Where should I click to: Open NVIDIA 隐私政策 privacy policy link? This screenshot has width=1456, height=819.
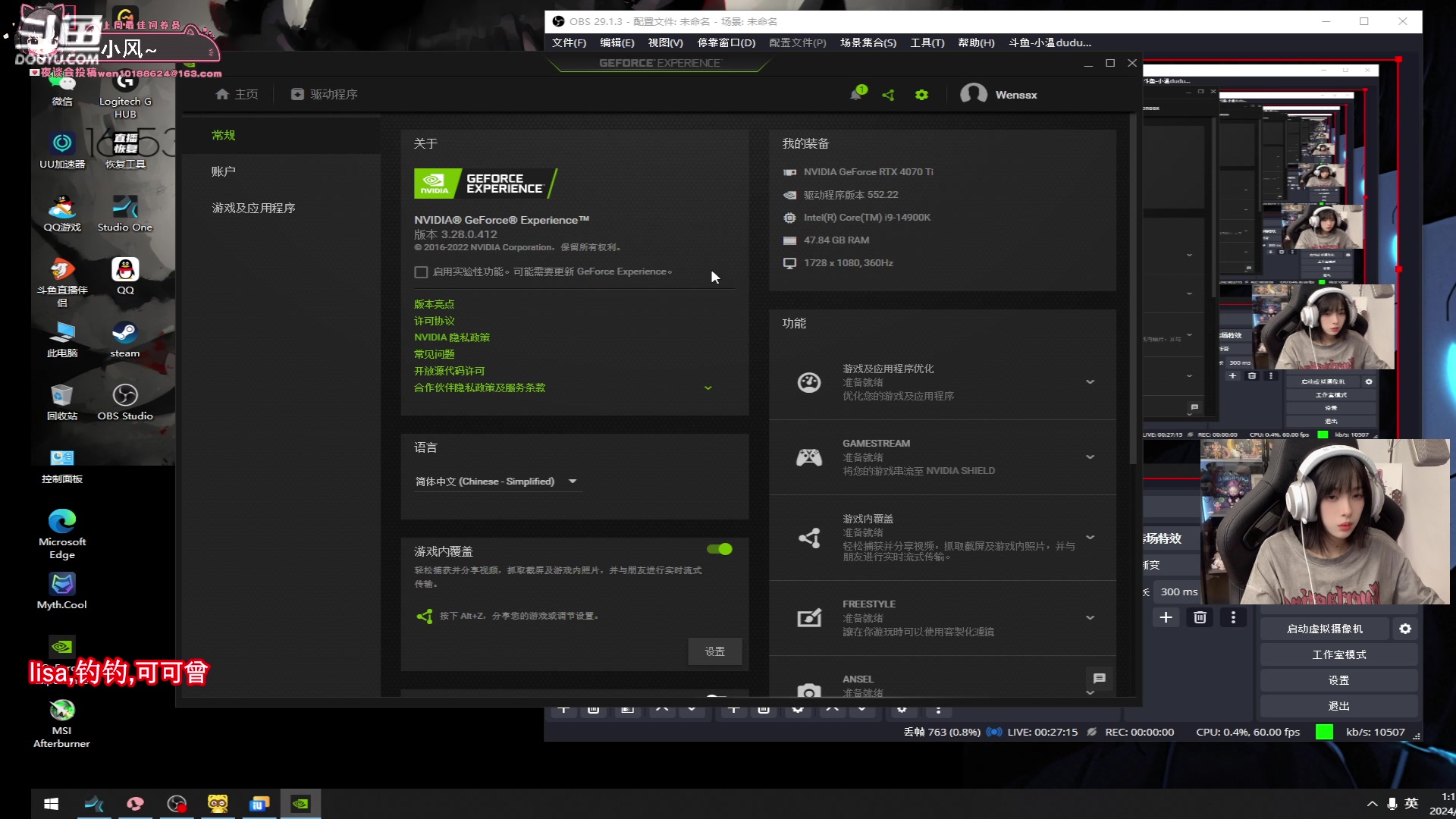(452, 337)
